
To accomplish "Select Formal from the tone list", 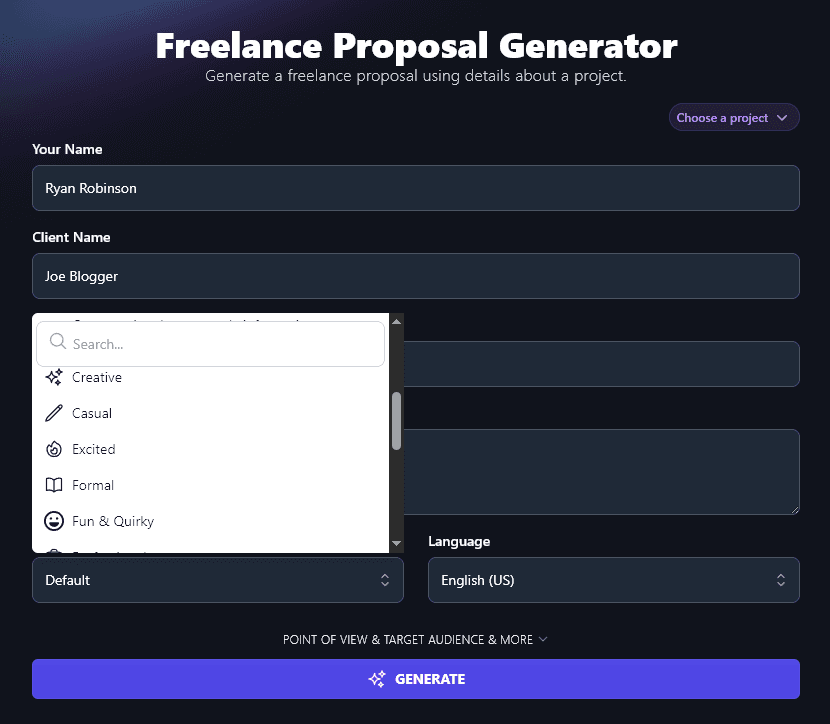I will [x=92, y=485].
